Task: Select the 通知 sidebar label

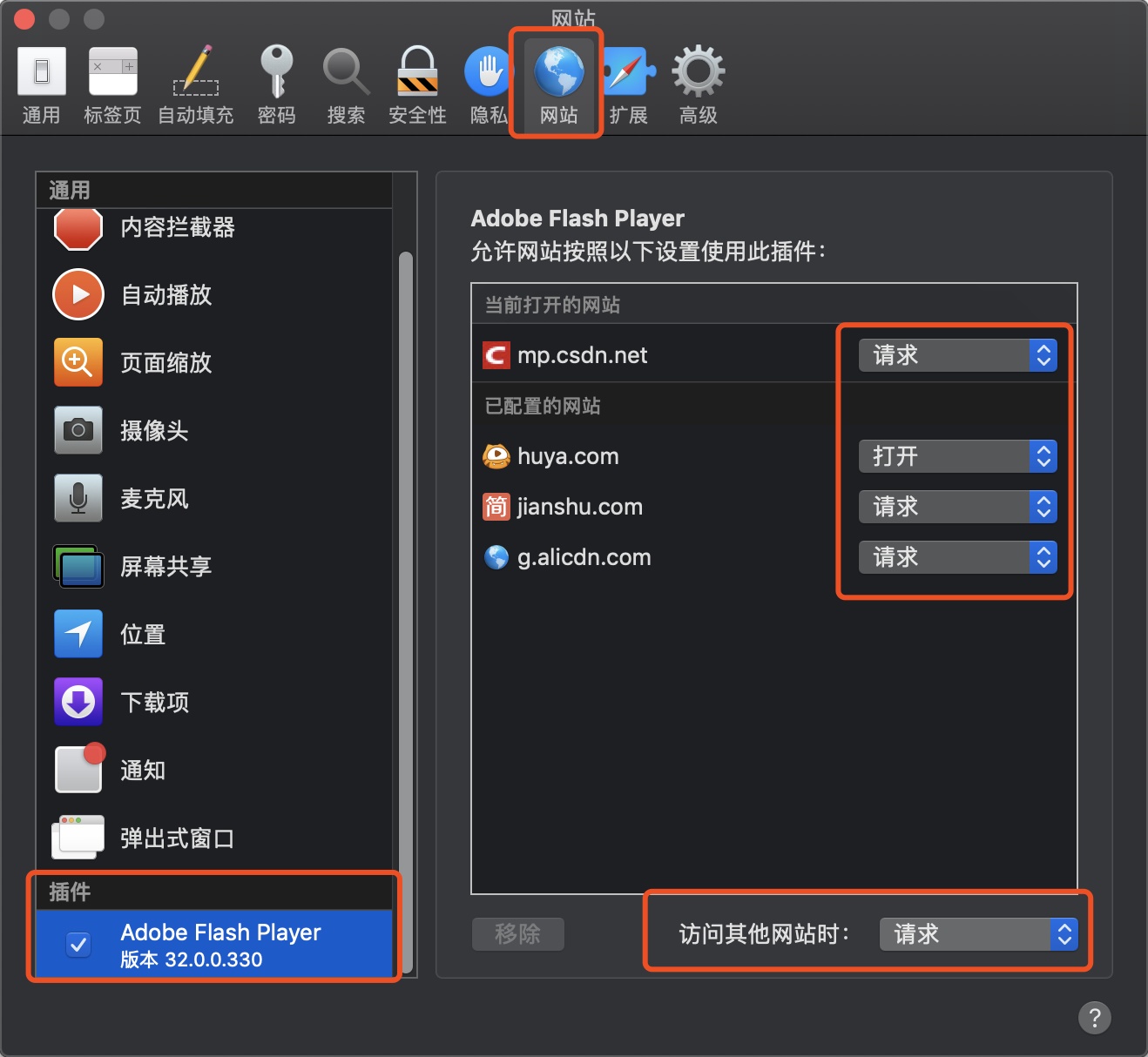Action: (x=143, y=771)
